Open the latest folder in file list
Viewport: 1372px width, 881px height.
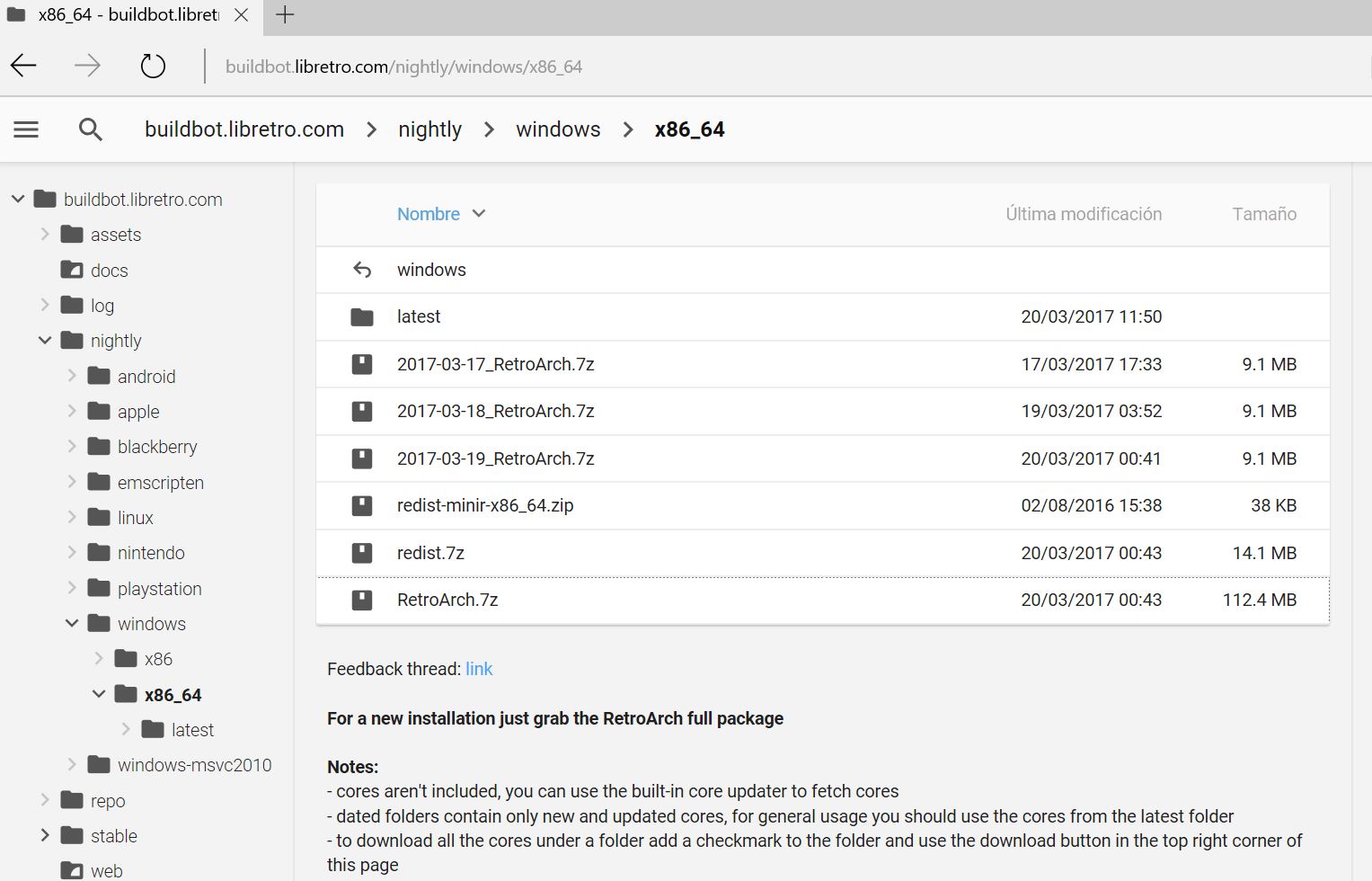419,316
